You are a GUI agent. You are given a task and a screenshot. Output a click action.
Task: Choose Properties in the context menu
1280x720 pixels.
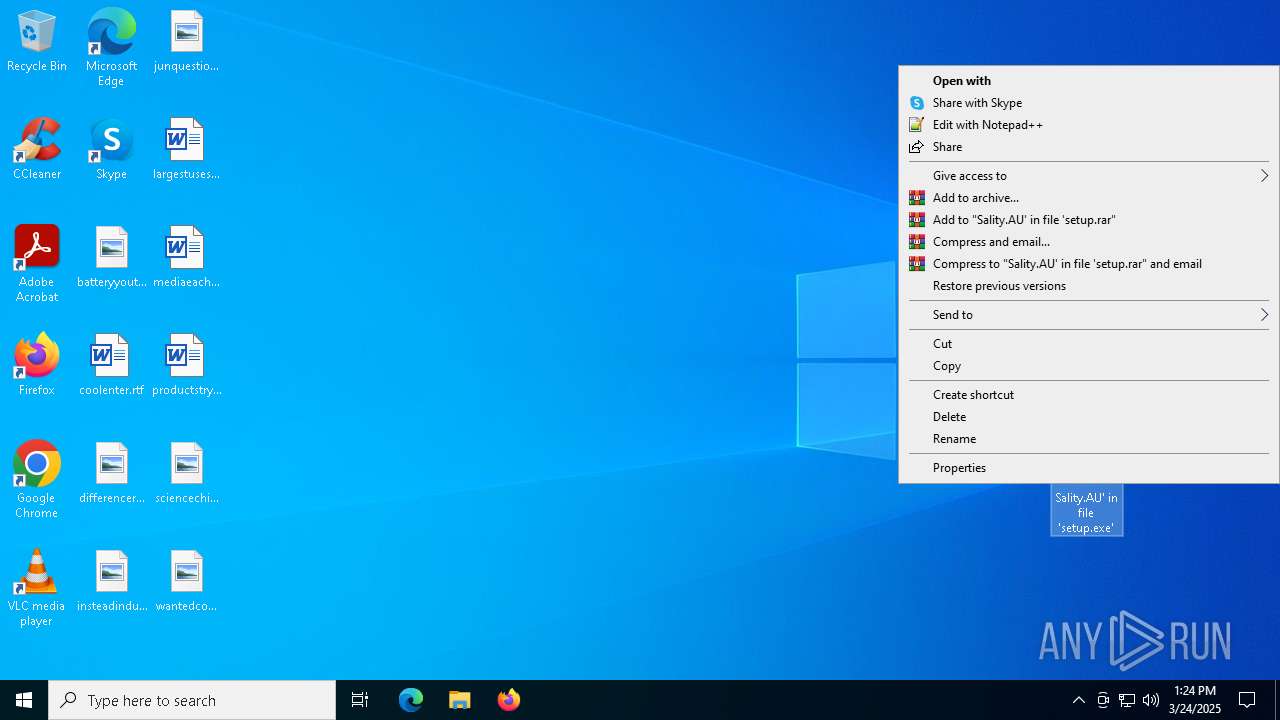pos(1089,468)
